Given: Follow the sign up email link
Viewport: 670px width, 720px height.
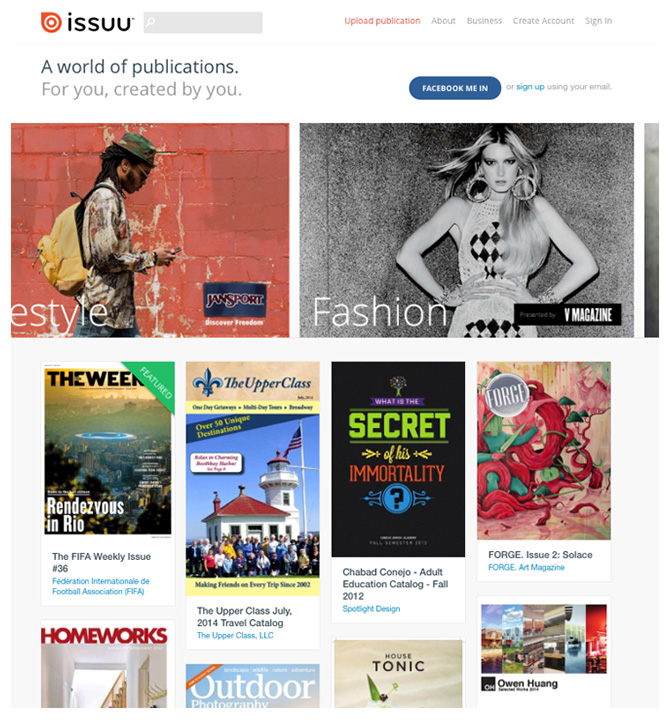Looking at the screenshot, I should pos(530,86).
